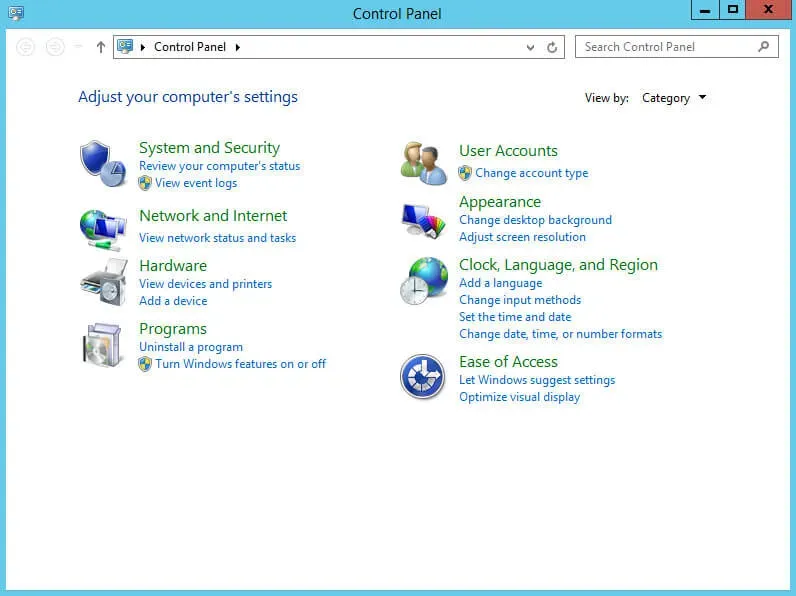Change date, time, or number formats
The image size is (796, 596).
560,334
